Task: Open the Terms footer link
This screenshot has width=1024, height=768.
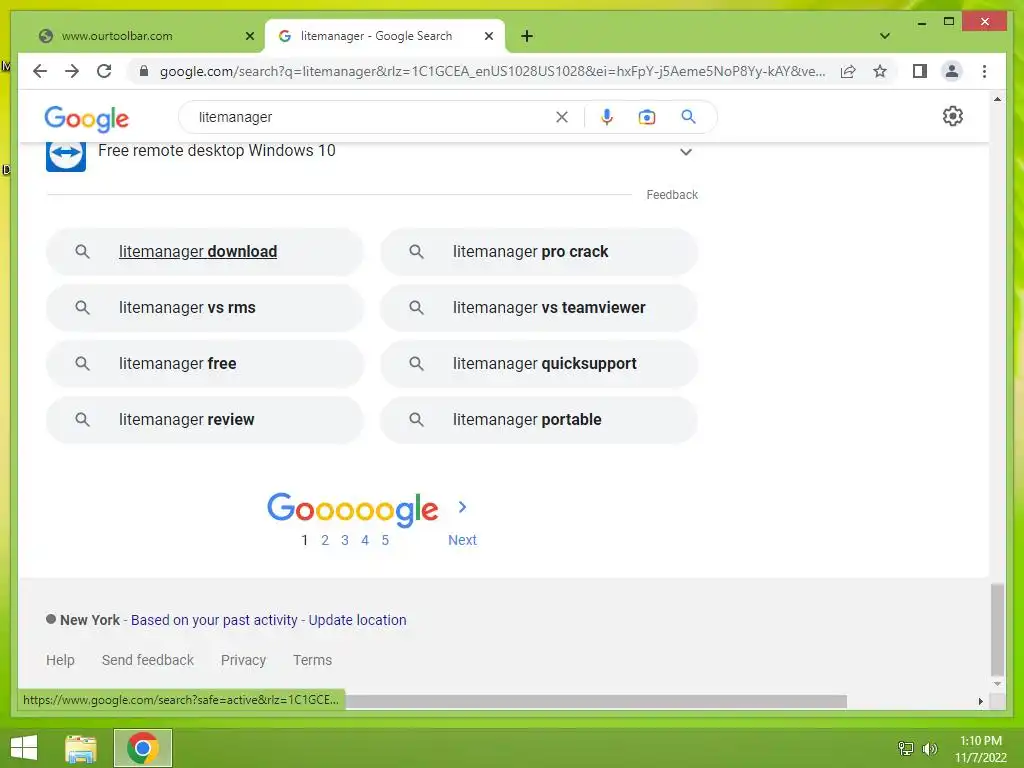Action: coord(312,660)
